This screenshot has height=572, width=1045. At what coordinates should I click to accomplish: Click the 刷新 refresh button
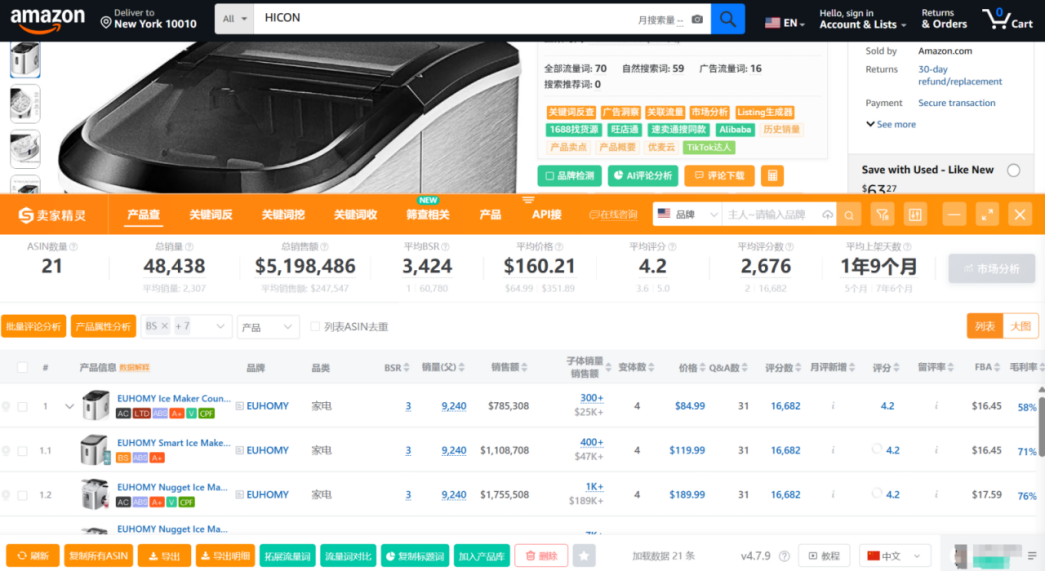(33, 555)
